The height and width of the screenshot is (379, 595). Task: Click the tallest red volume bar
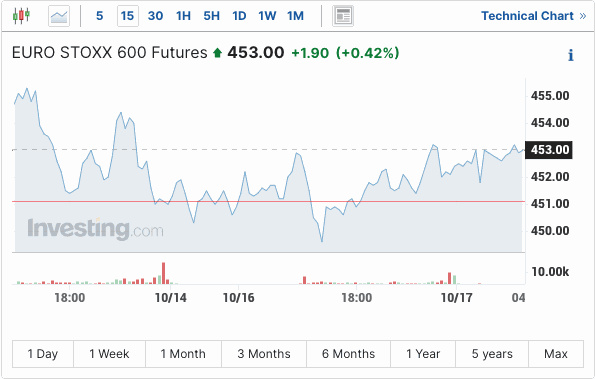(164, 273)
